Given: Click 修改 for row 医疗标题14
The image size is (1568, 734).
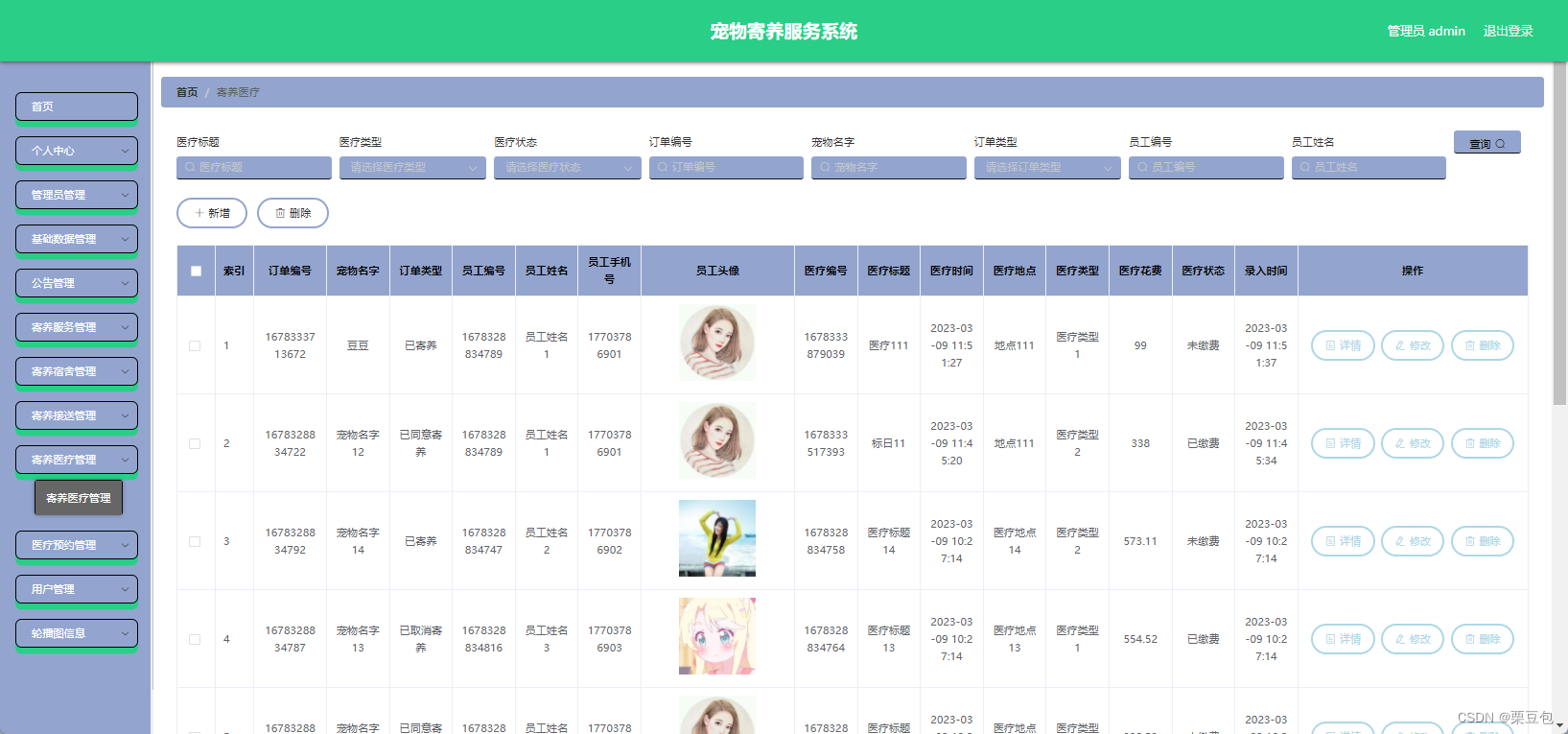Looking at the screenshot, I should coord(1413,541).
